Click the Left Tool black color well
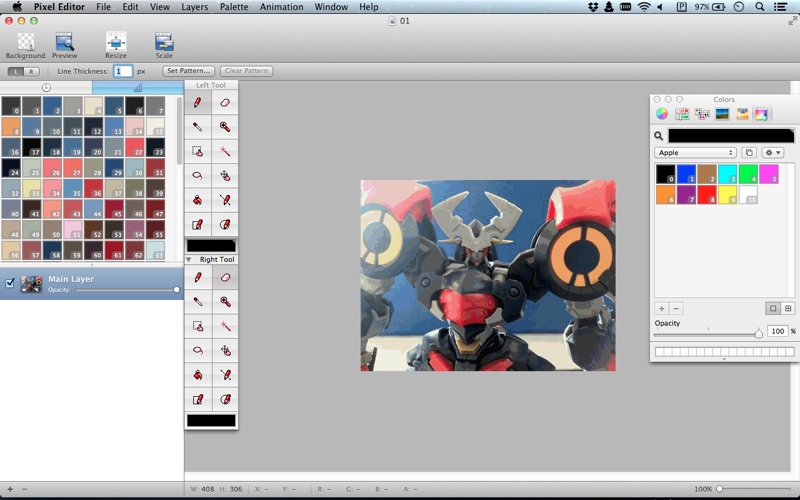This screenshot has width=800, height=500. 211,246
